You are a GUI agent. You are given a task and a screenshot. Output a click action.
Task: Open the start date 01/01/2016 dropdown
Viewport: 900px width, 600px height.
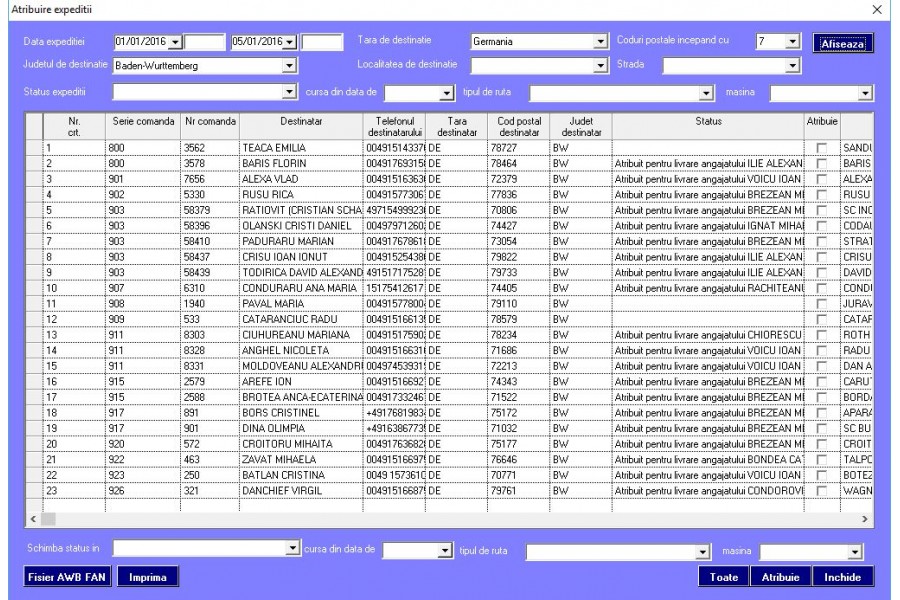point(175,42)
